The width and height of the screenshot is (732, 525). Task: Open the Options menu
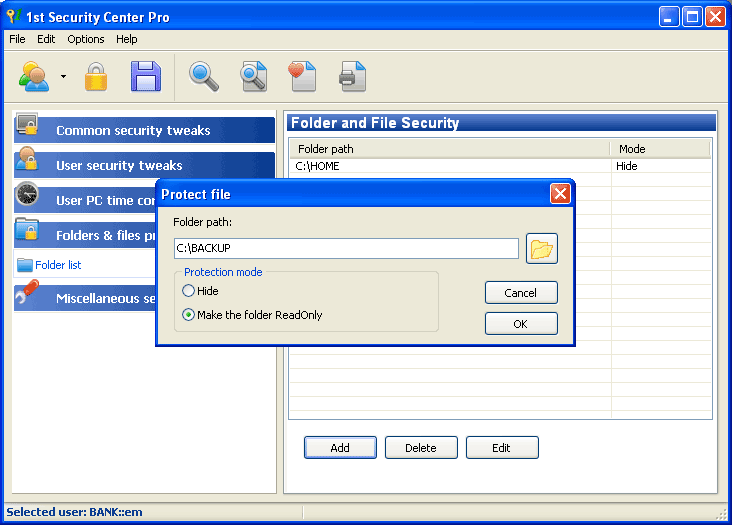[x=85, y=39]
